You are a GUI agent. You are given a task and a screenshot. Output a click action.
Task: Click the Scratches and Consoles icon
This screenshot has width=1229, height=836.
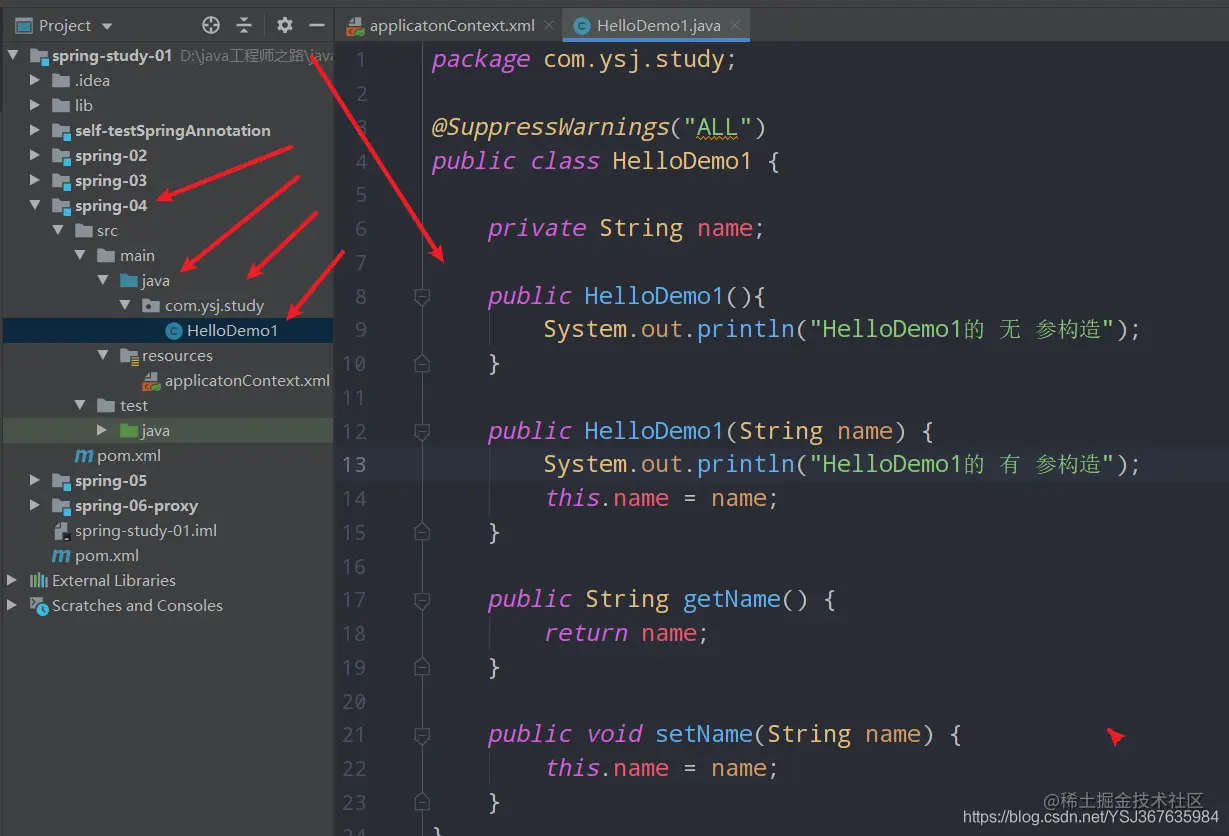(x=39, y=605)
